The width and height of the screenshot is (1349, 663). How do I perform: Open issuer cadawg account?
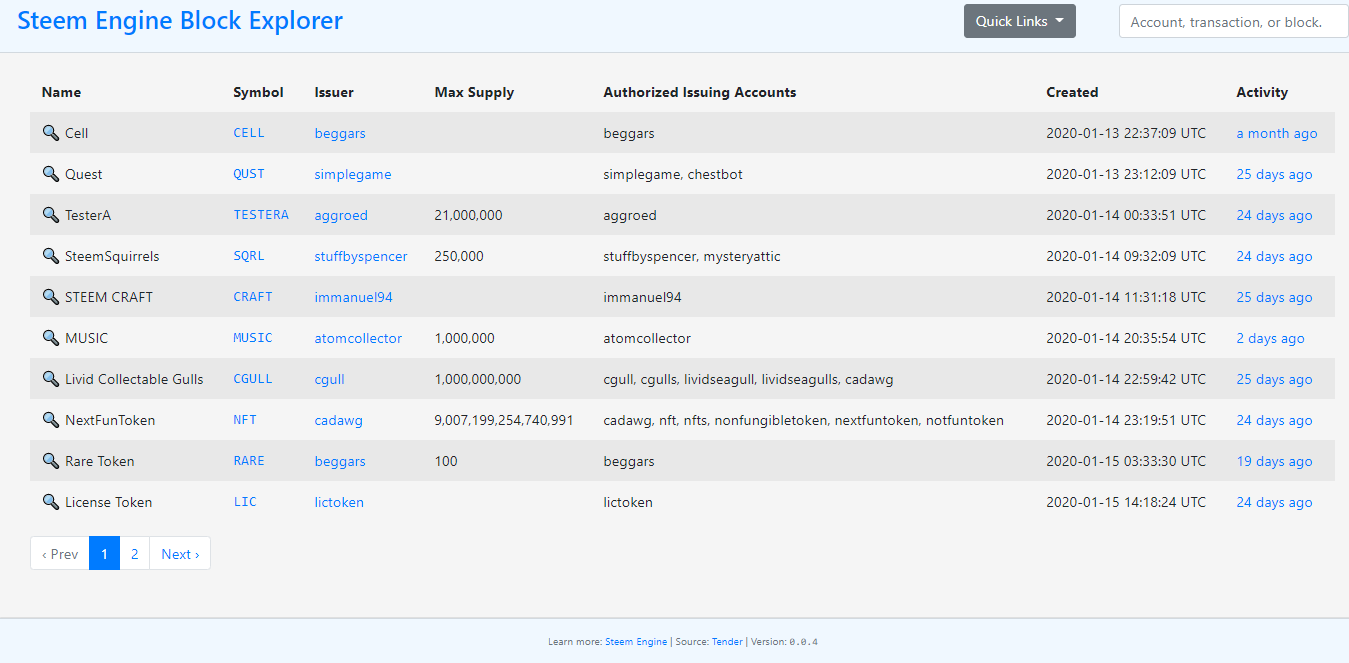(x=338, y=420)
